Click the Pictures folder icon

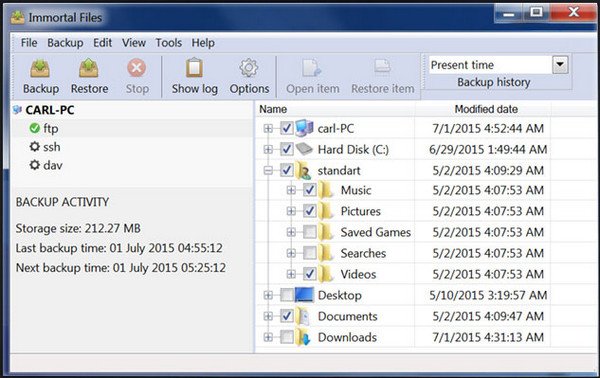pyautogui.click(x=326, y=211)
